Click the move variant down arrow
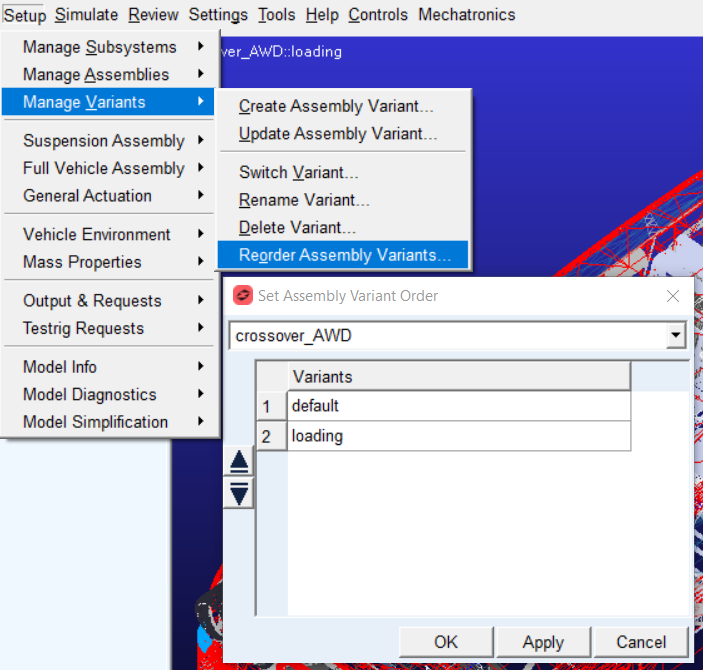Viewport: 703px width, 670px height. (239, 492)
